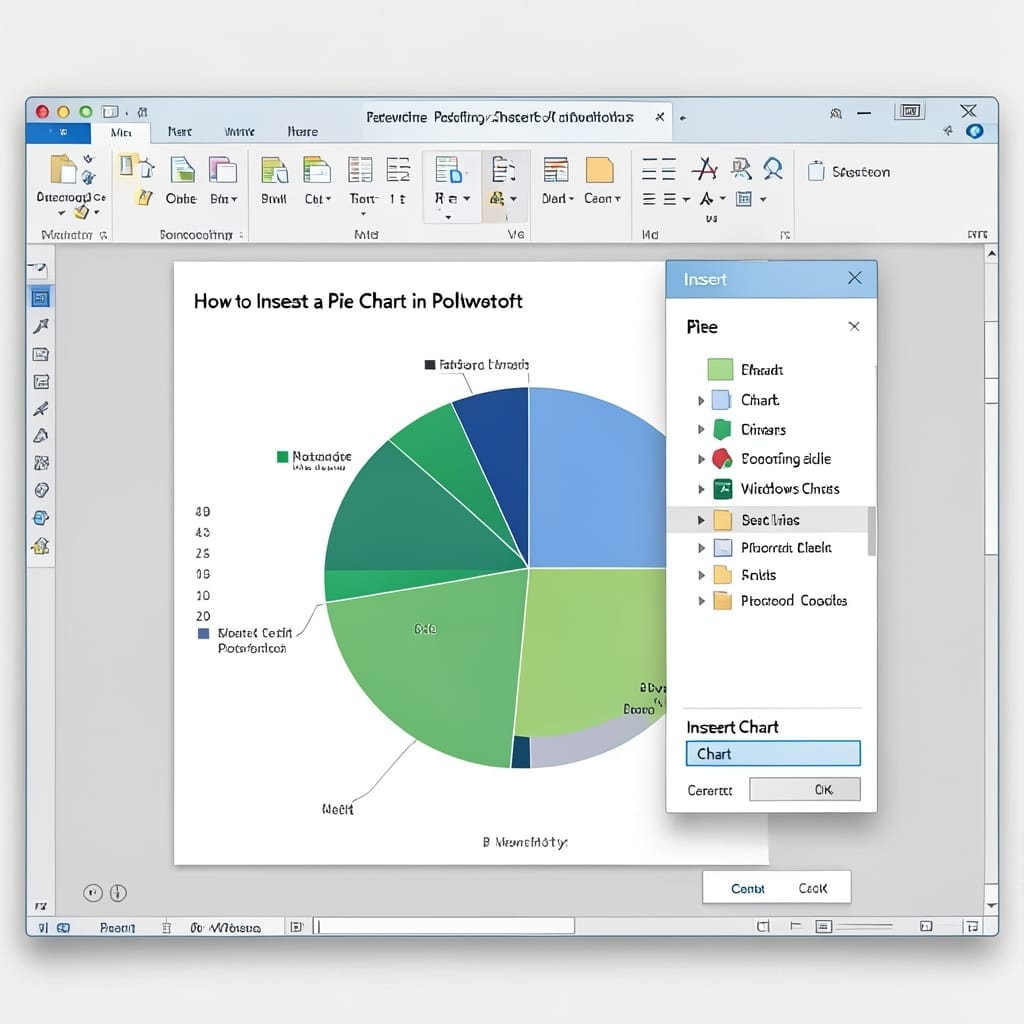Click the 'Cbt' green sheet icon

click(317, 170)
